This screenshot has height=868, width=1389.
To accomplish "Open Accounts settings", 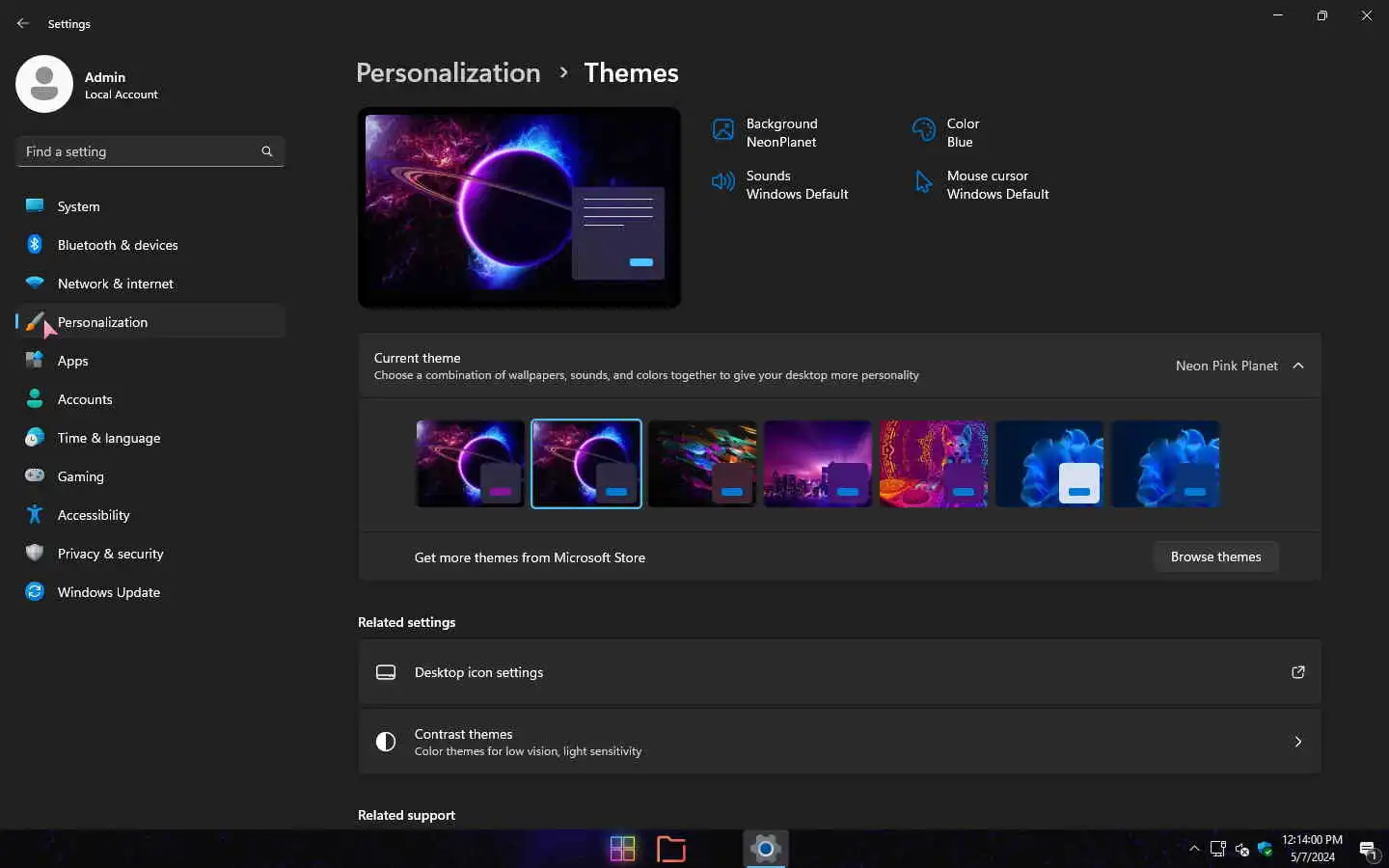I will tap(150, 398).
